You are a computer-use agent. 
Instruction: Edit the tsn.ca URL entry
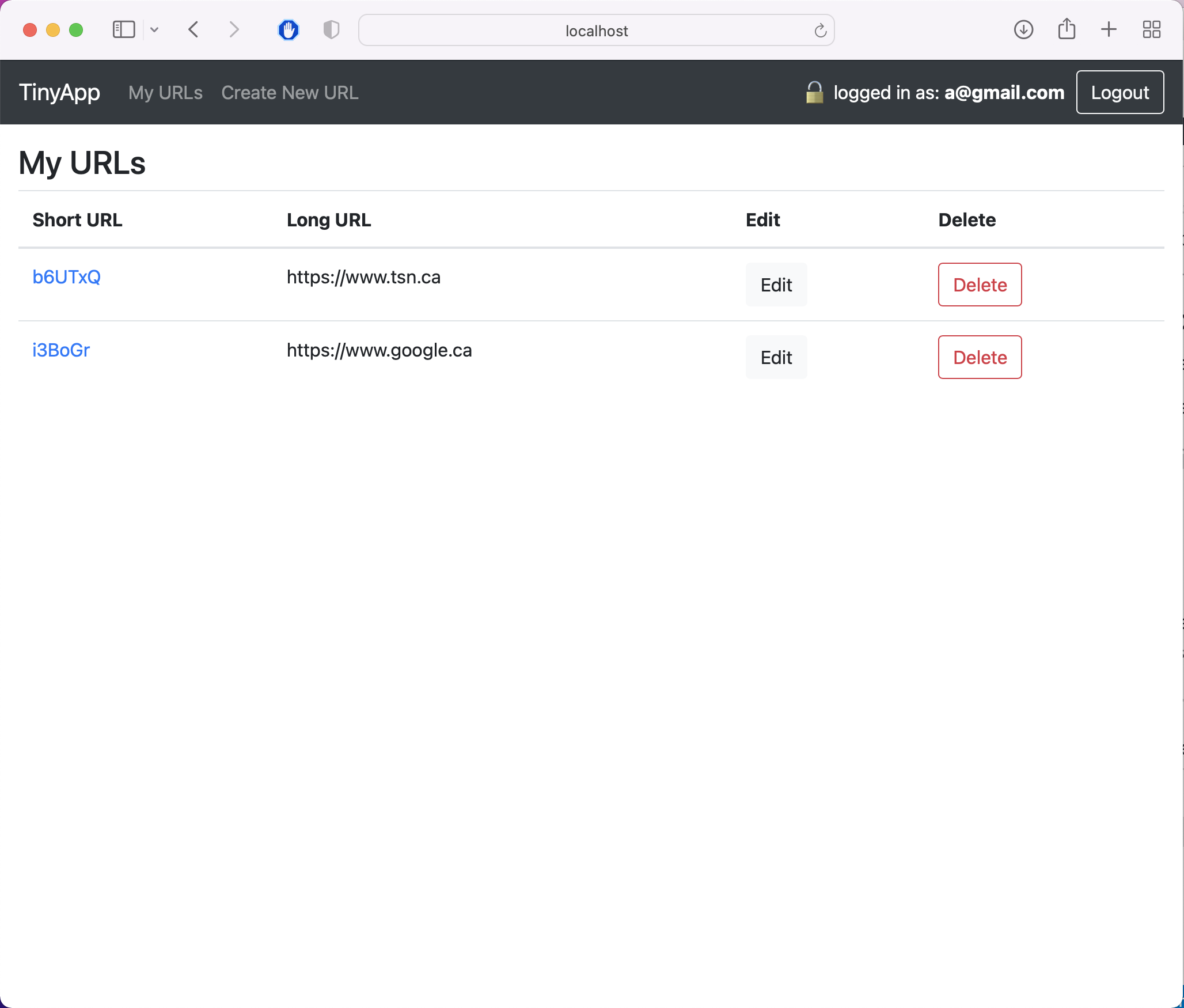coord(776,285)
